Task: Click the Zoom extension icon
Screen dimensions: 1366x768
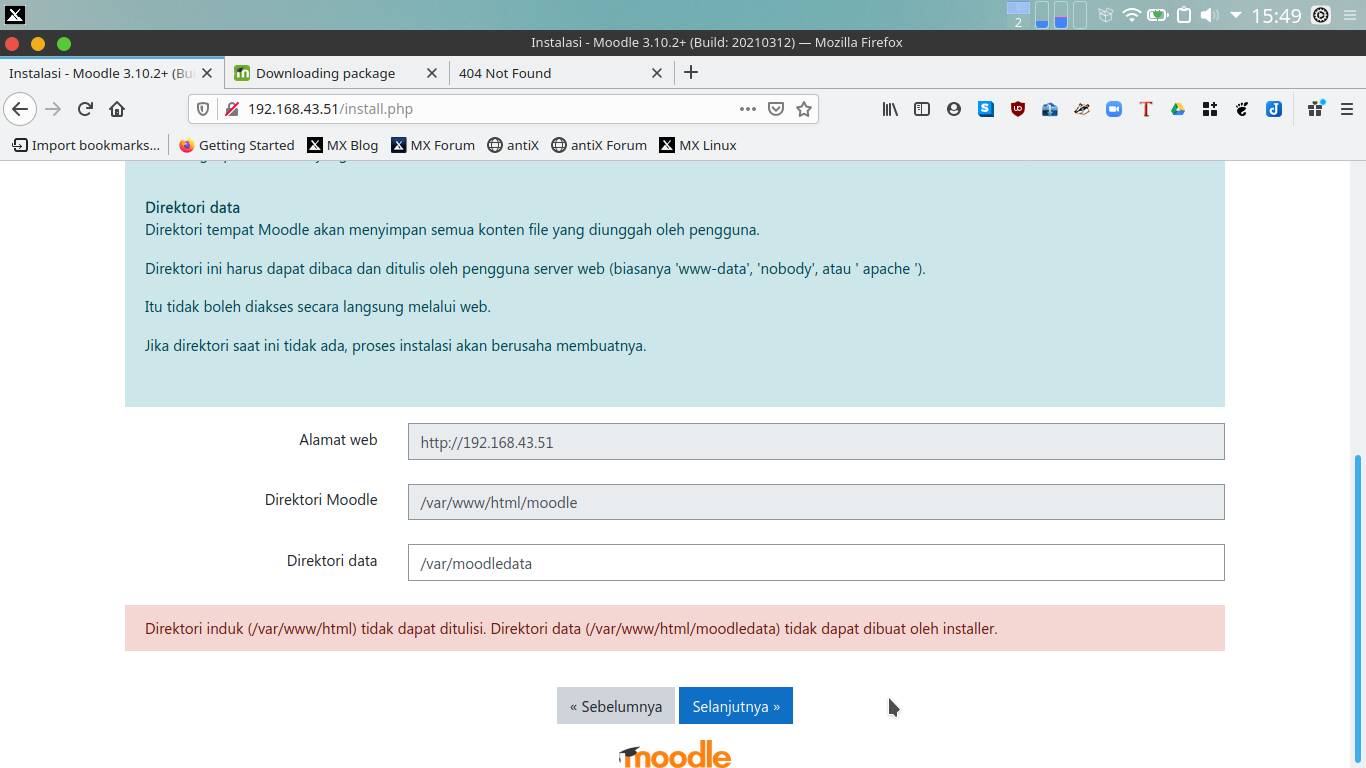Action: 1114,109
